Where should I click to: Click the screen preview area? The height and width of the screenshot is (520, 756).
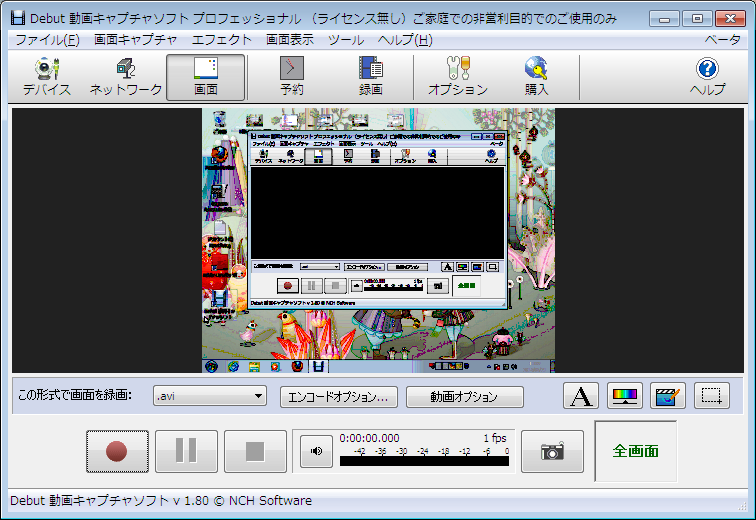coord(378,240)
